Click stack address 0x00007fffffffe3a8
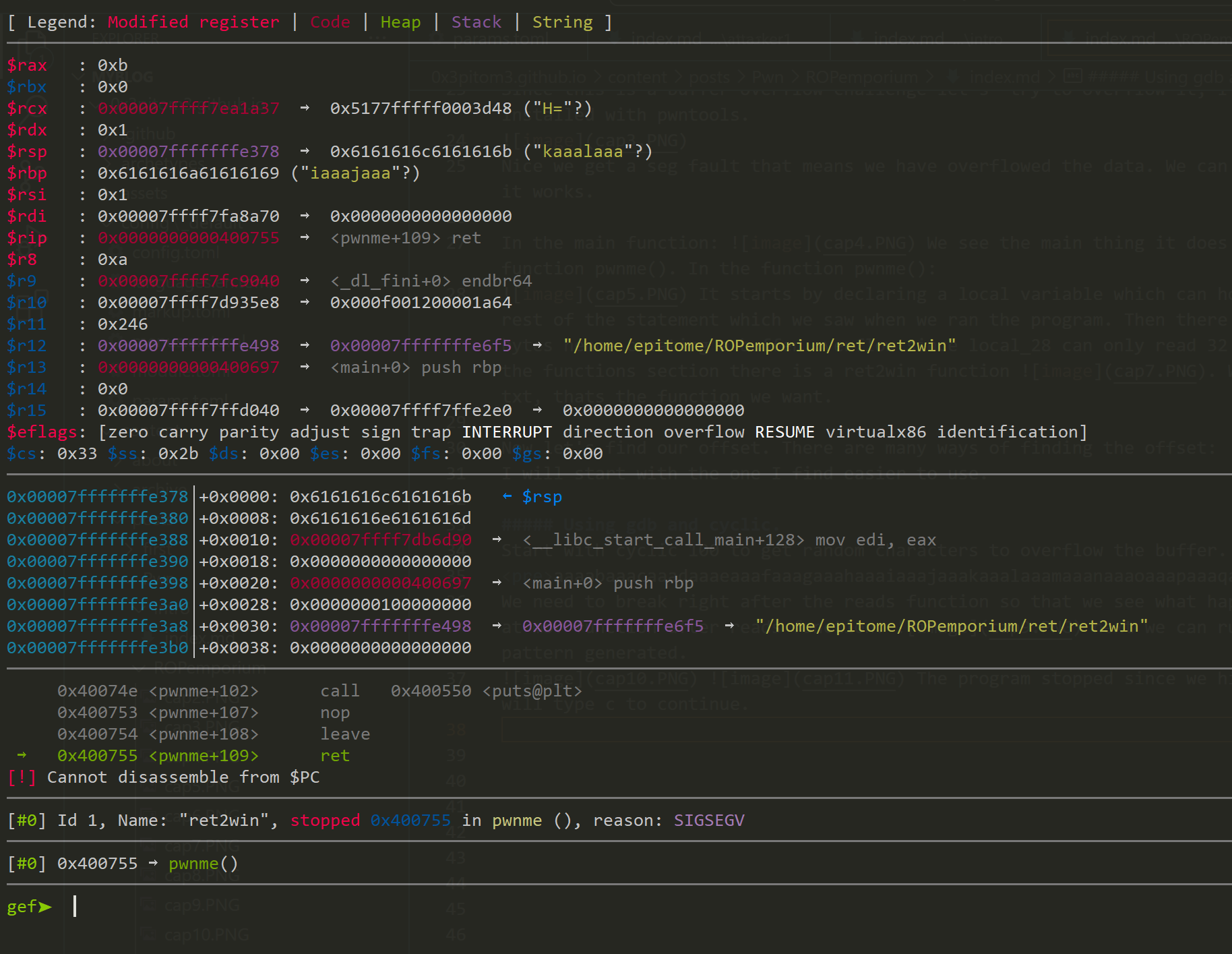Screen dimensions: 1232x954 (98, 626)
